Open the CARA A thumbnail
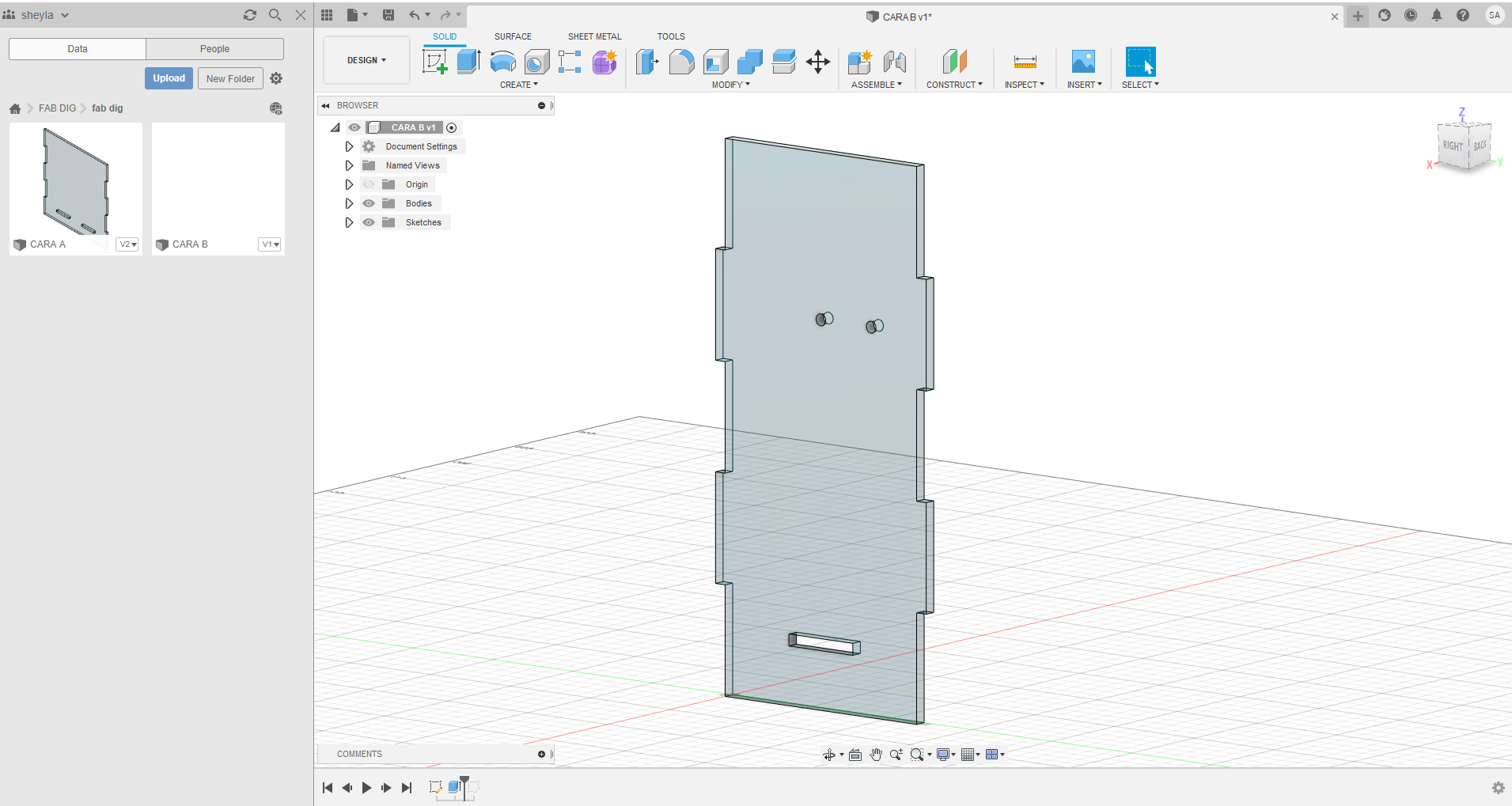The height and width of the screenshot is (806, 1512). tap(76, 182)
